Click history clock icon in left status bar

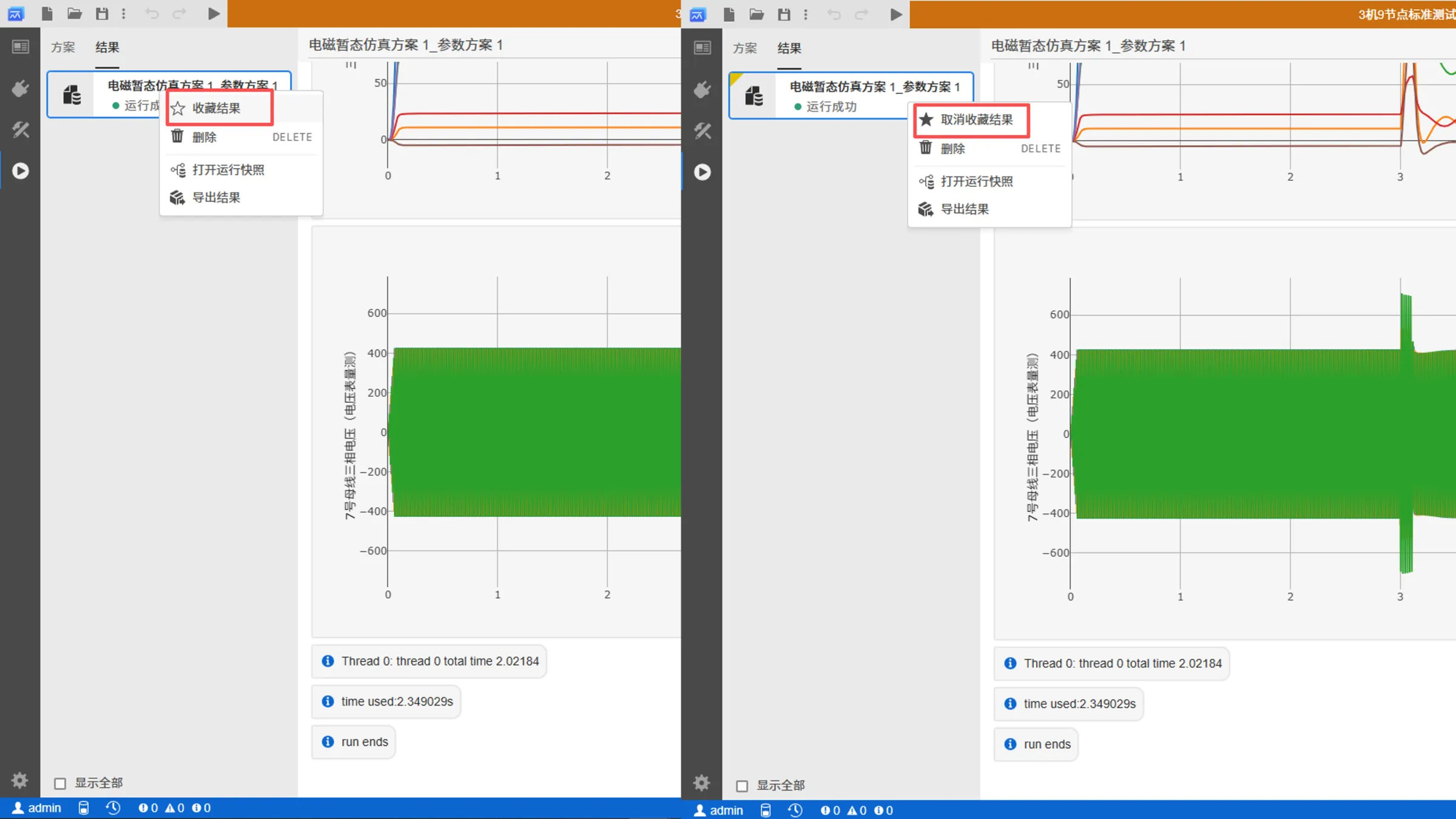point(113,807)
